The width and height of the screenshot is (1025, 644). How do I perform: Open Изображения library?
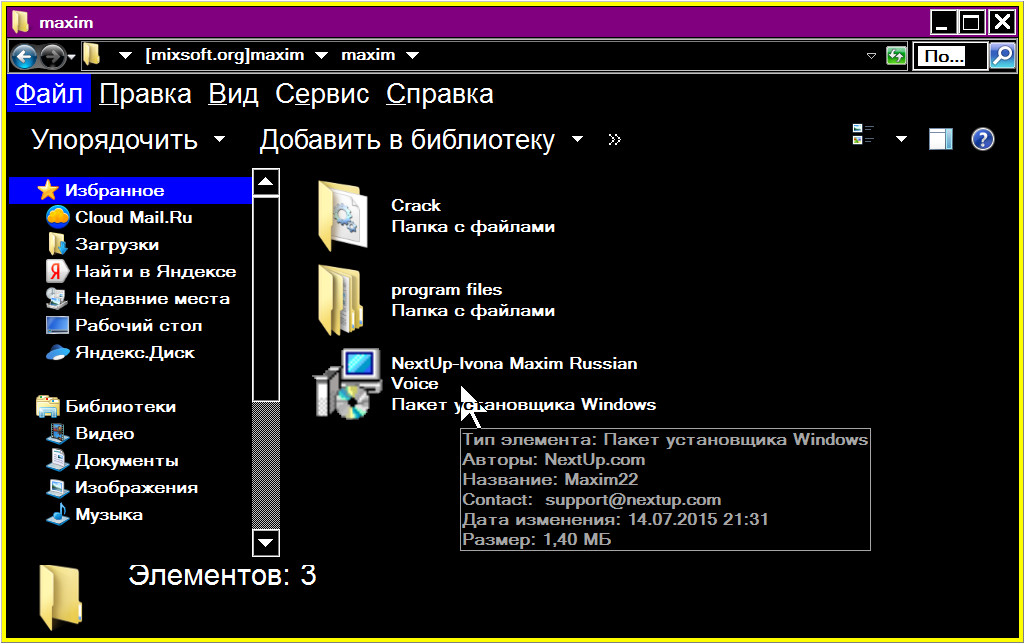pyautogui.click(x=136, y=488)
